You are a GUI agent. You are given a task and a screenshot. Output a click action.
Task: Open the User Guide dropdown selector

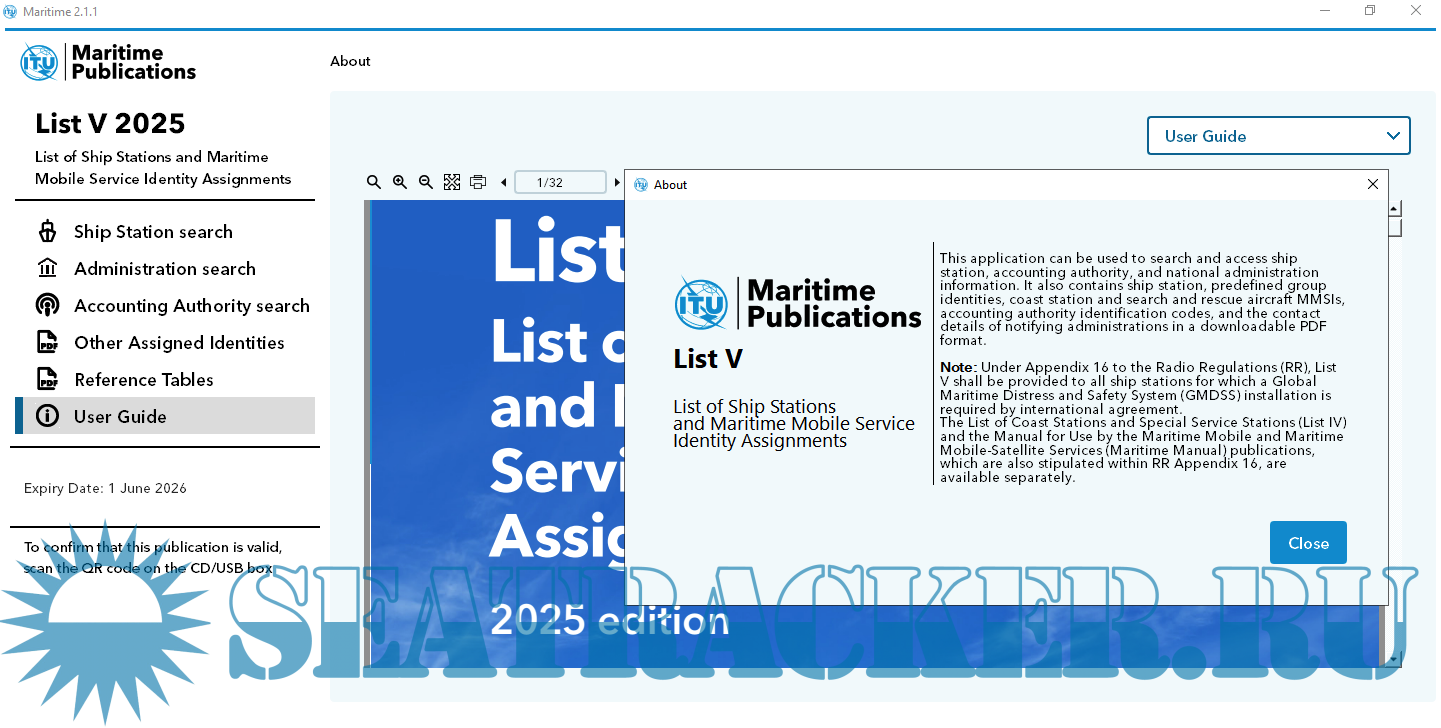pyautogui.click(x=1278, y=136)
